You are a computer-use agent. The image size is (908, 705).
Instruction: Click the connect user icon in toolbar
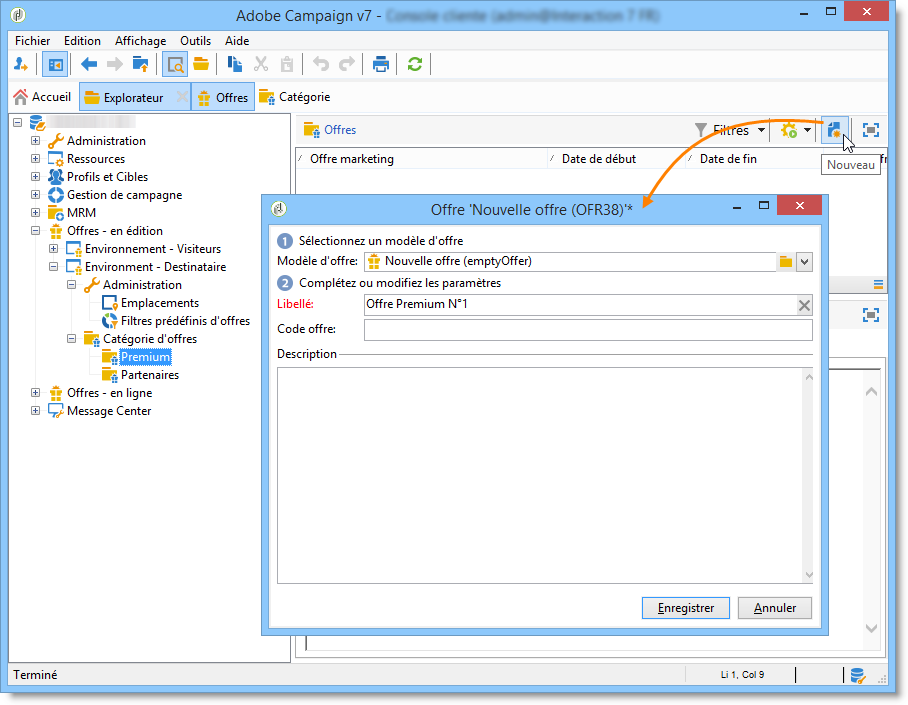pos(21,64)
